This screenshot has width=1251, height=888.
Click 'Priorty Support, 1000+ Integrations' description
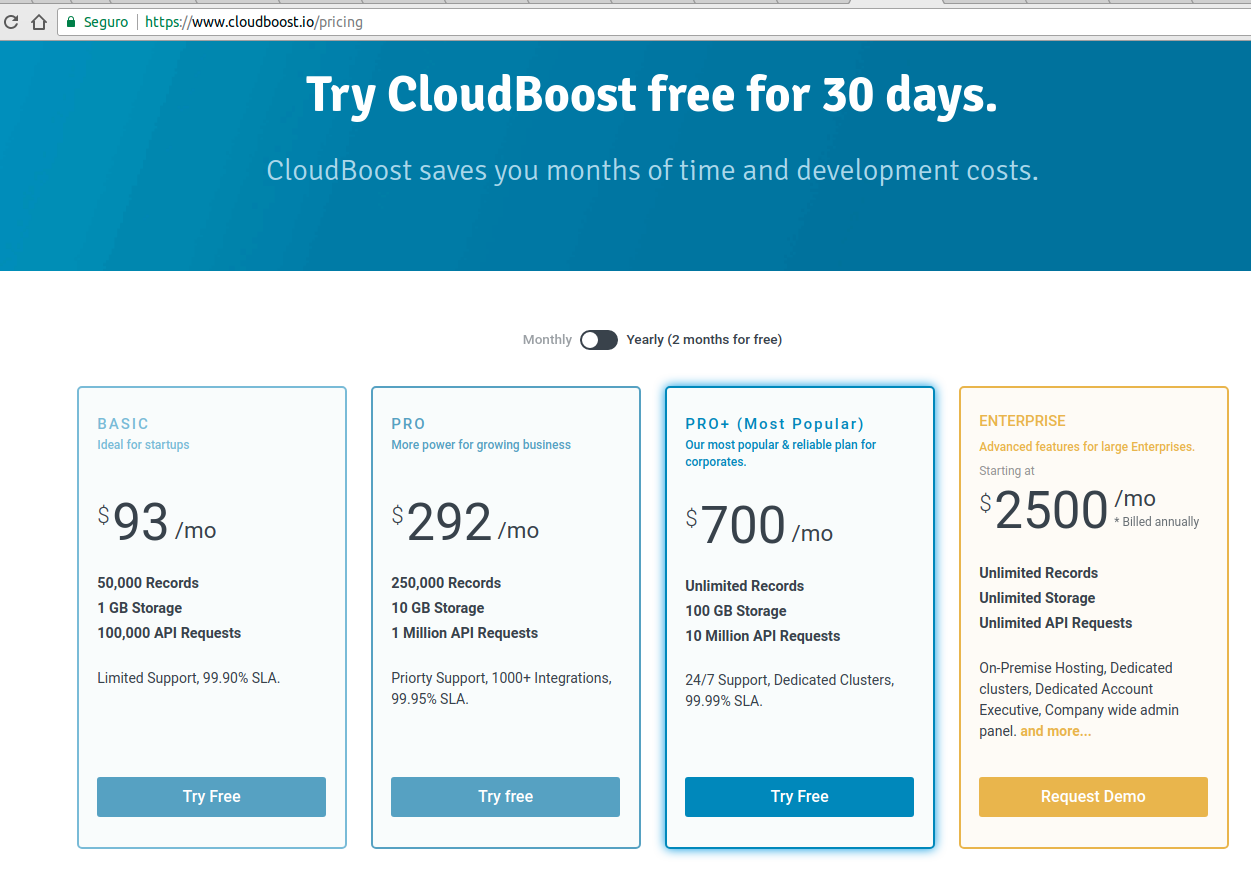coord(501,688)
